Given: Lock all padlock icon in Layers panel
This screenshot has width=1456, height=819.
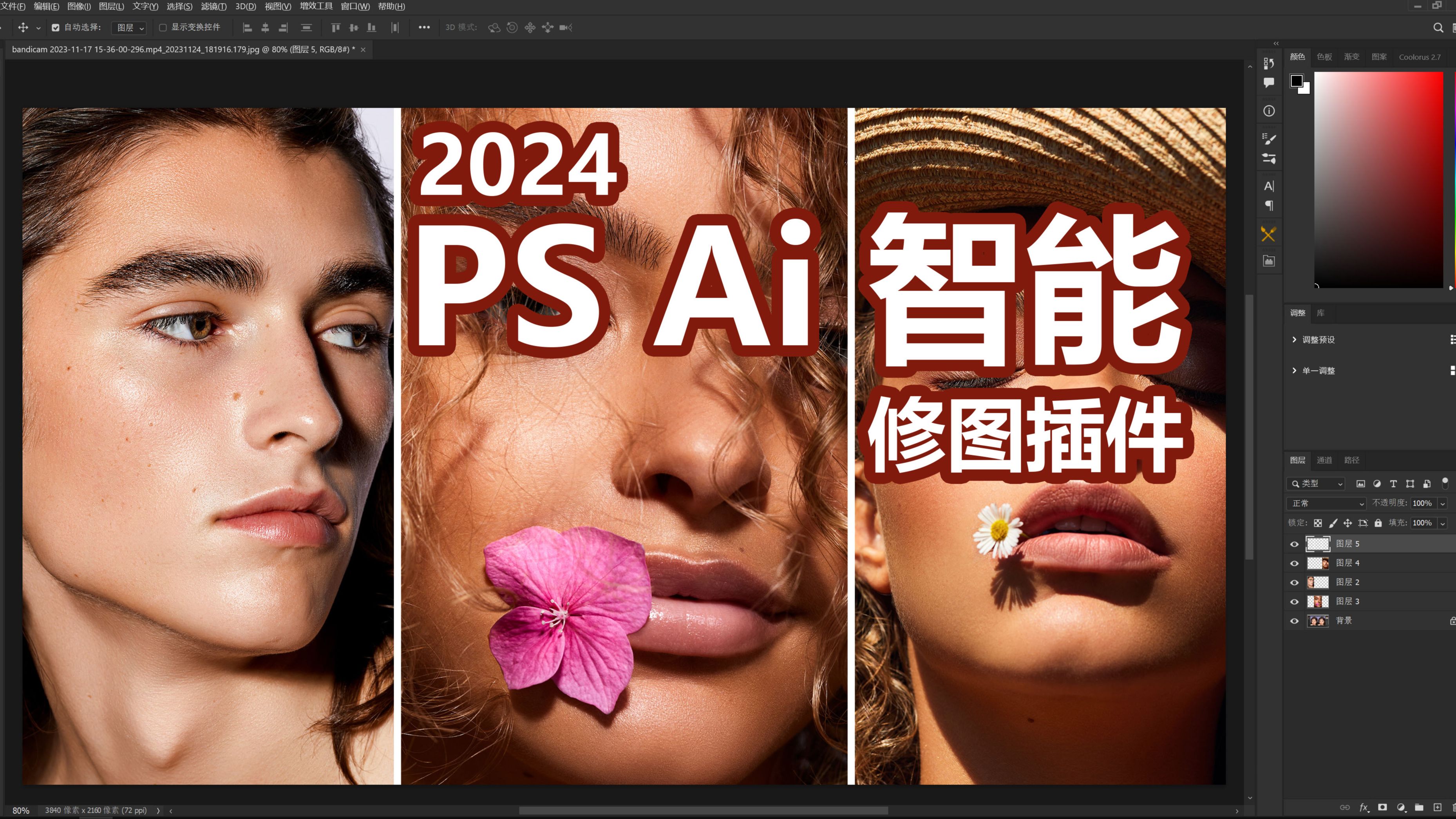Looking at the screenshot, I should coord(1378,523).
